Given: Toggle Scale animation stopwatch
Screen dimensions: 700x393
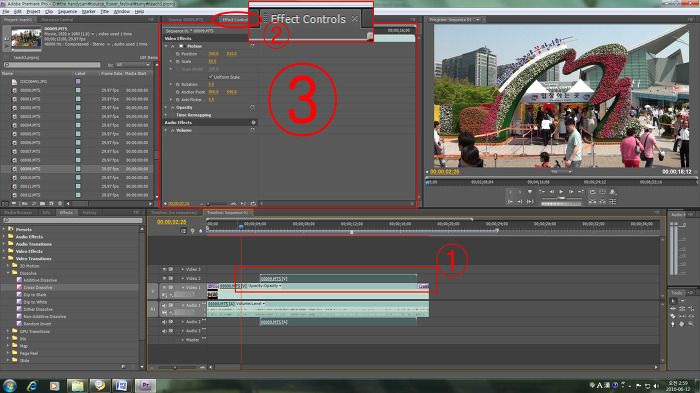Looking at the screenshot, I should 178,61.
